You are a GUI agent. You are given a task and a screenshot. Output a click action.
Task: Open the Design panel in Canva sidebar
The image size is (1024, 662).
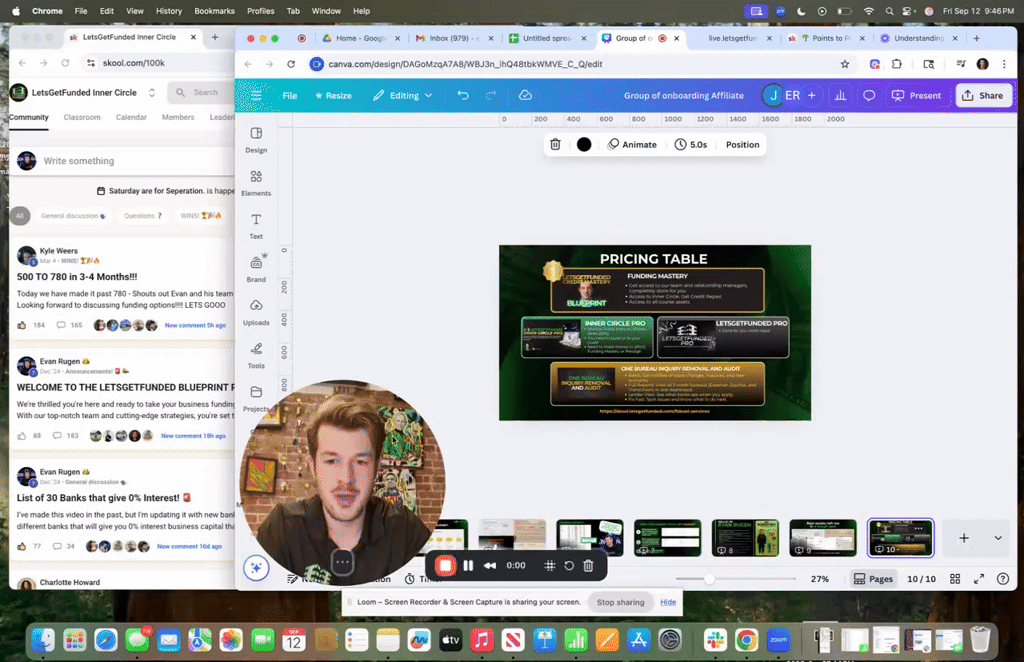pos(256,140)
